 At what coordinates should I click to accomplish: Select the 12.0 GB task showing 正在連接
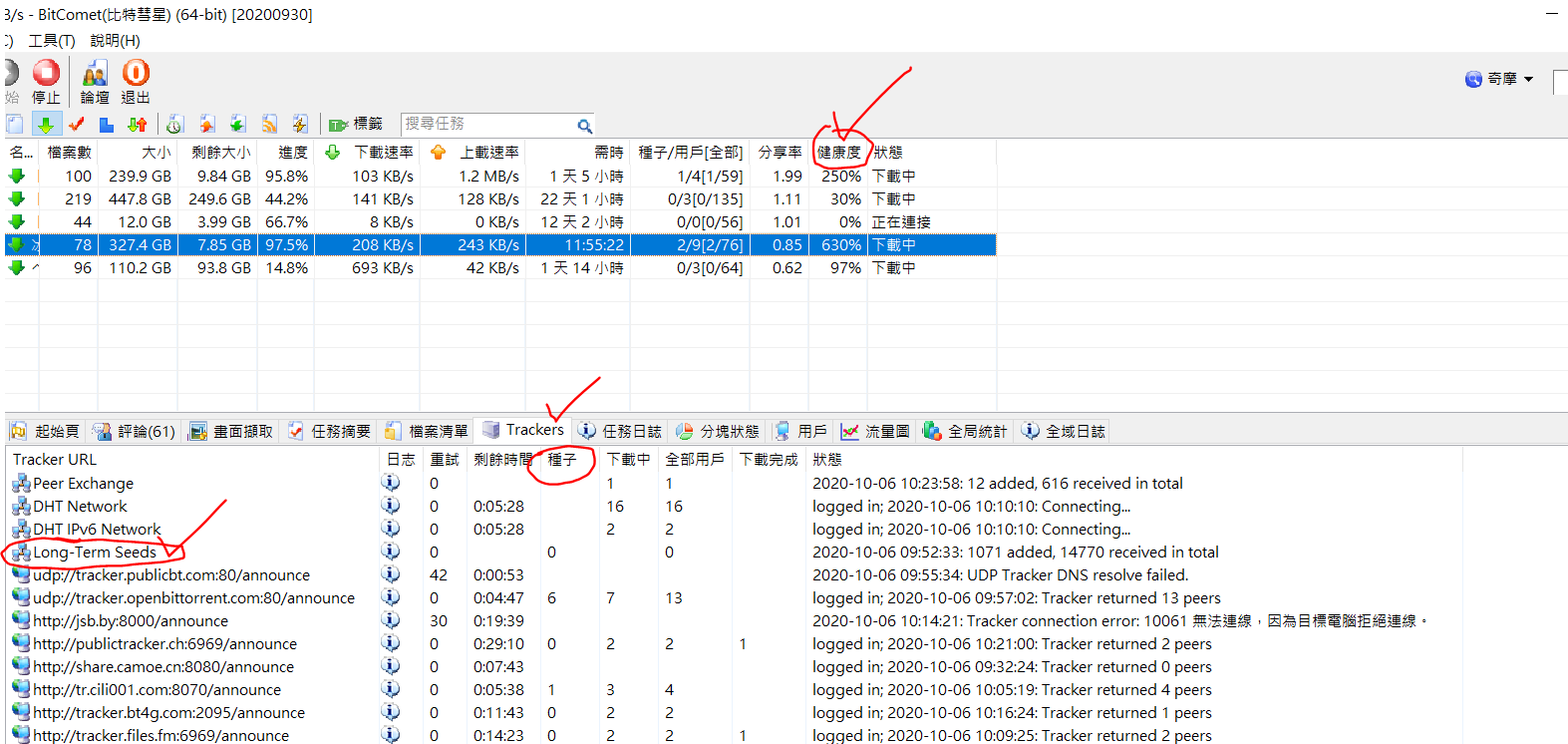(x=500, y=221)
